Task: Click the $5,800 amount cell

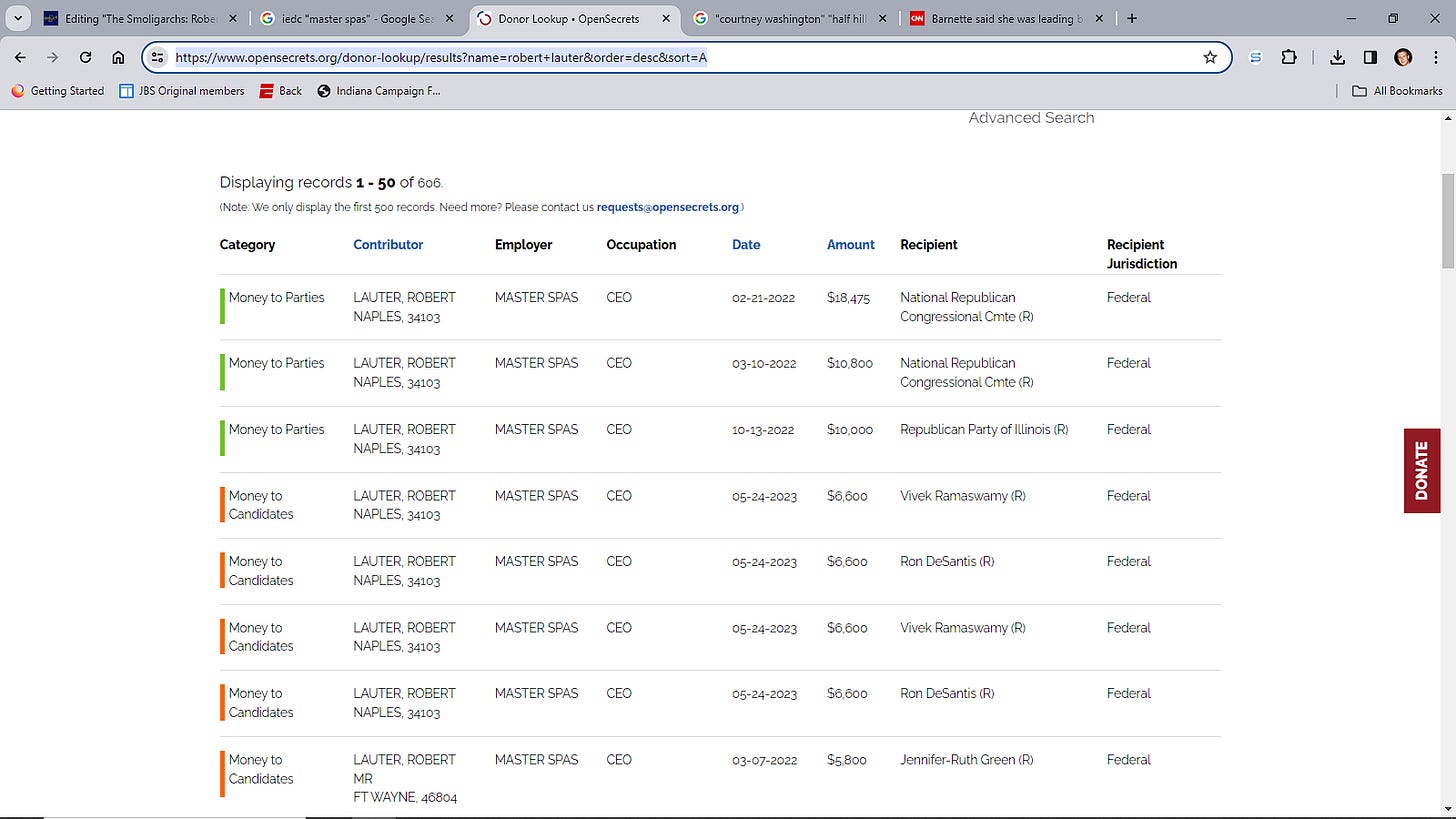Action: [x=847, y=760]
